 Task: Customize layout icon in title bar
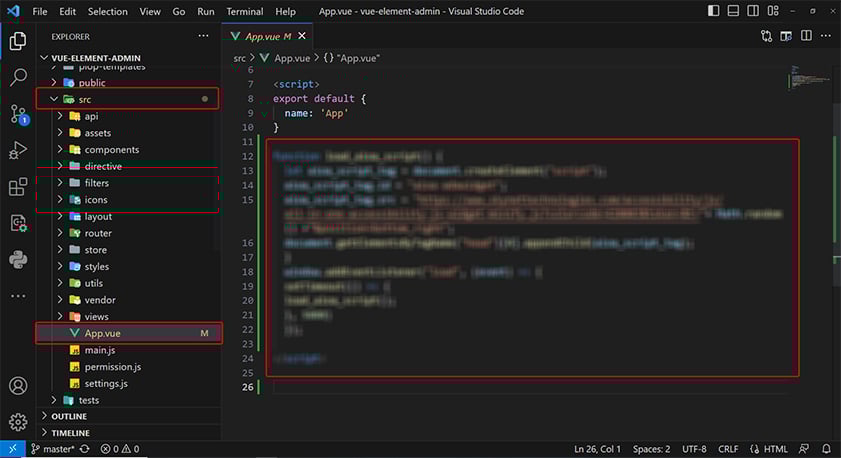point(773,11)
